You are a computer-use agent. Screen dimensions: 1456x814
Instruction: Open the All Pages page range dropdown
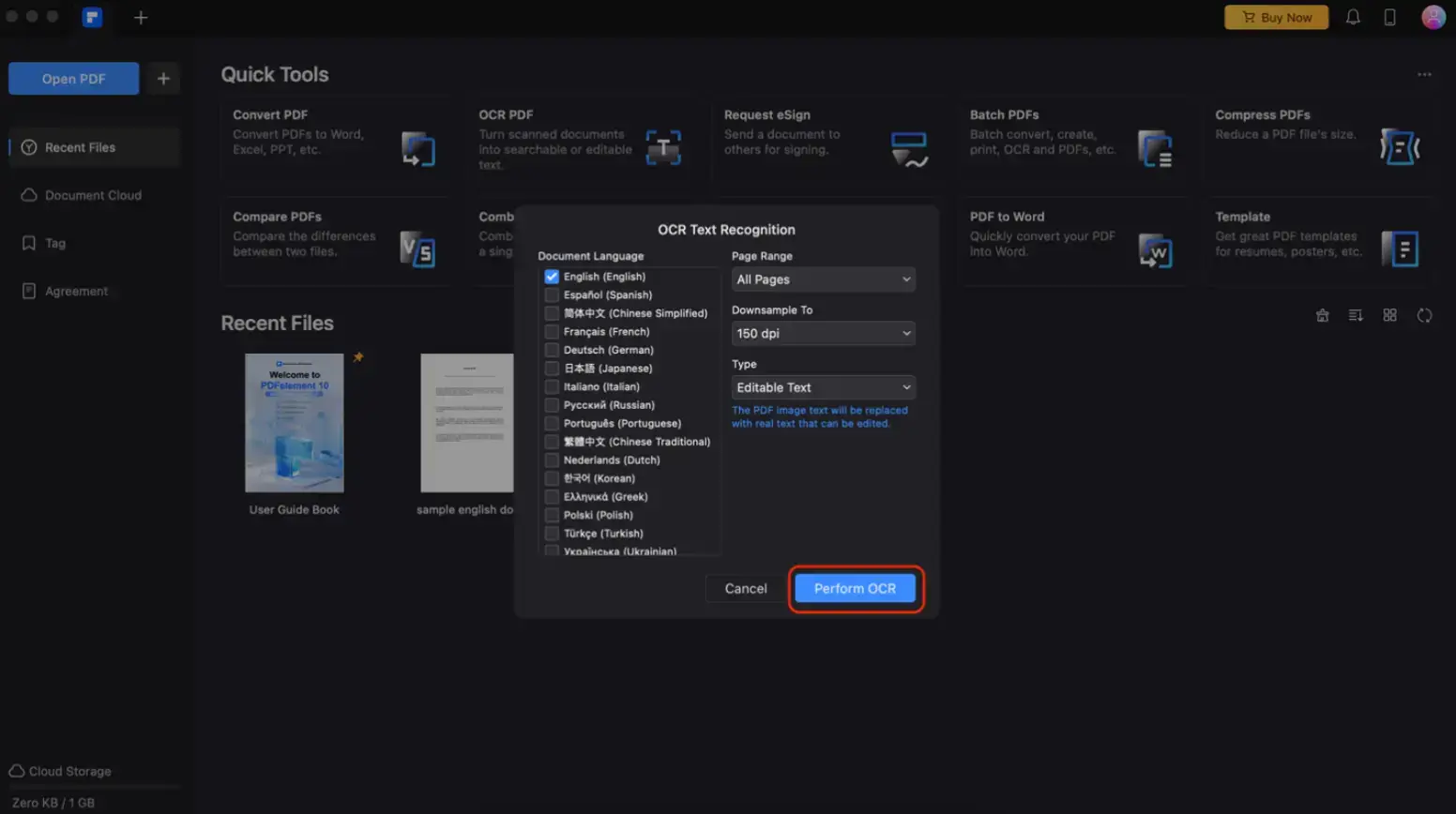point(823,279)
